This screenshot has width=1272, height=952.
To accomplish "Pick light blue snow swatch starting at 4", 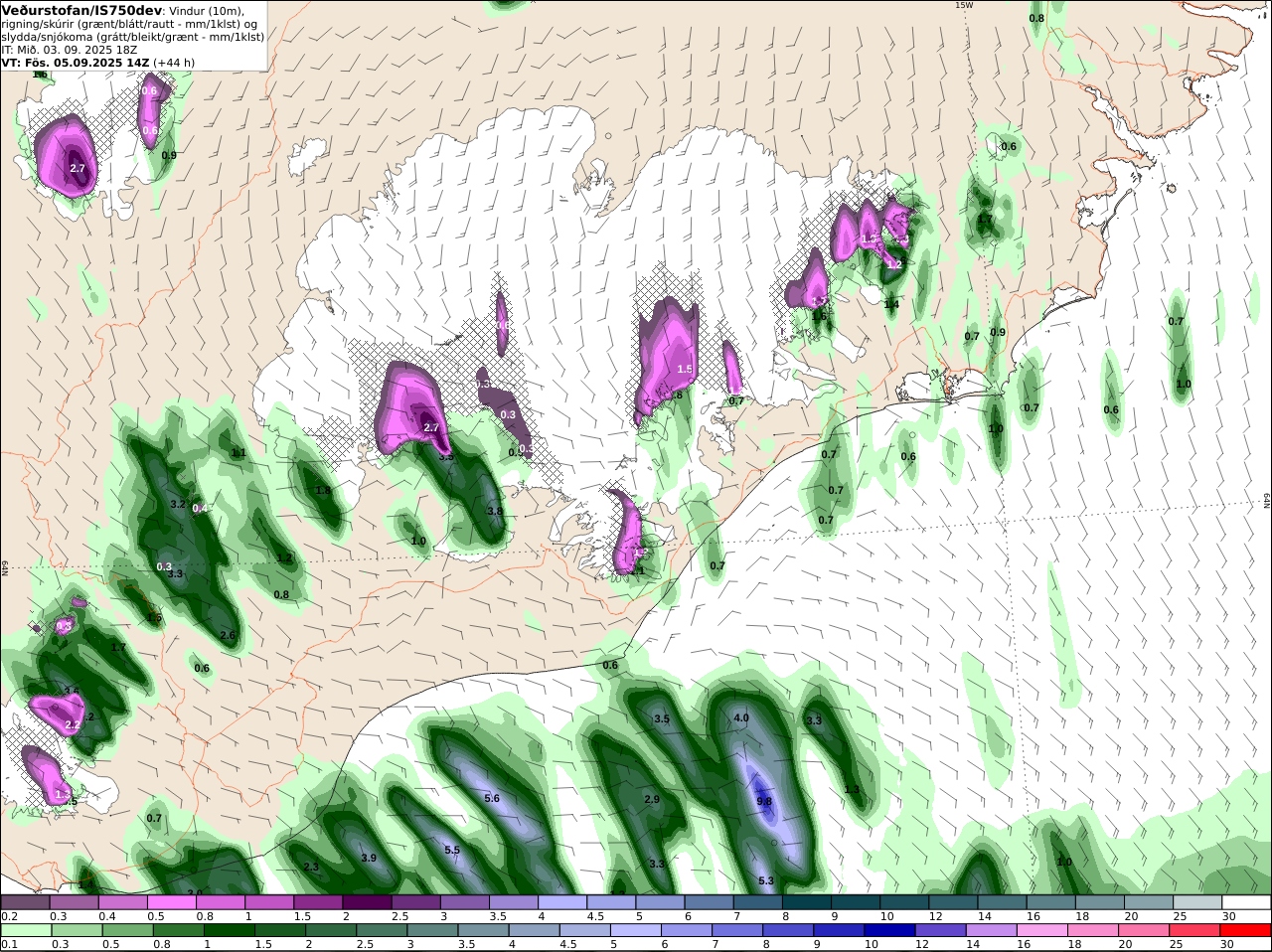I will (562, 902).
